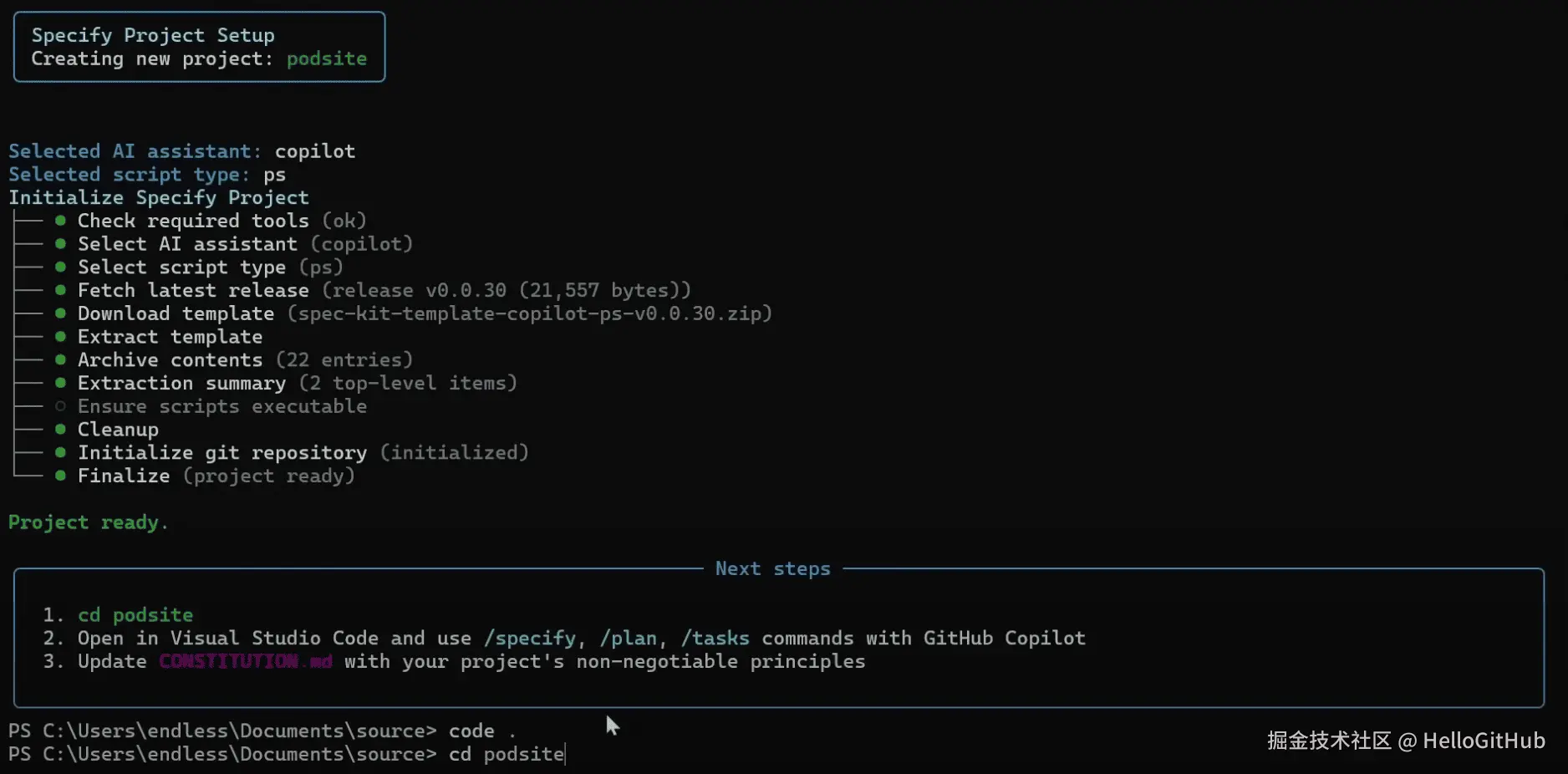This screenshot has width=1568, height=774.
Task: Click the 'Next steps' panel title
Action: [772, 569]
